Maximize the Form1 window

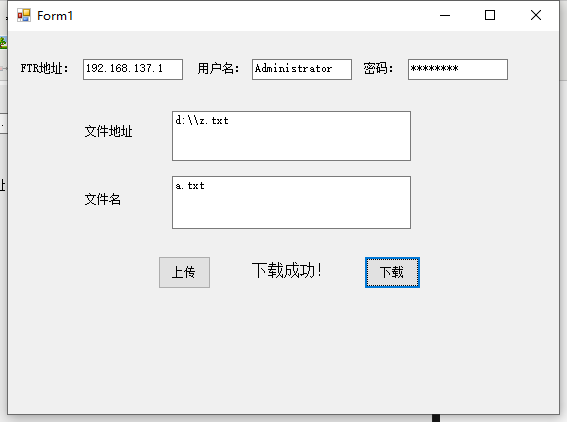pos(490,16)
